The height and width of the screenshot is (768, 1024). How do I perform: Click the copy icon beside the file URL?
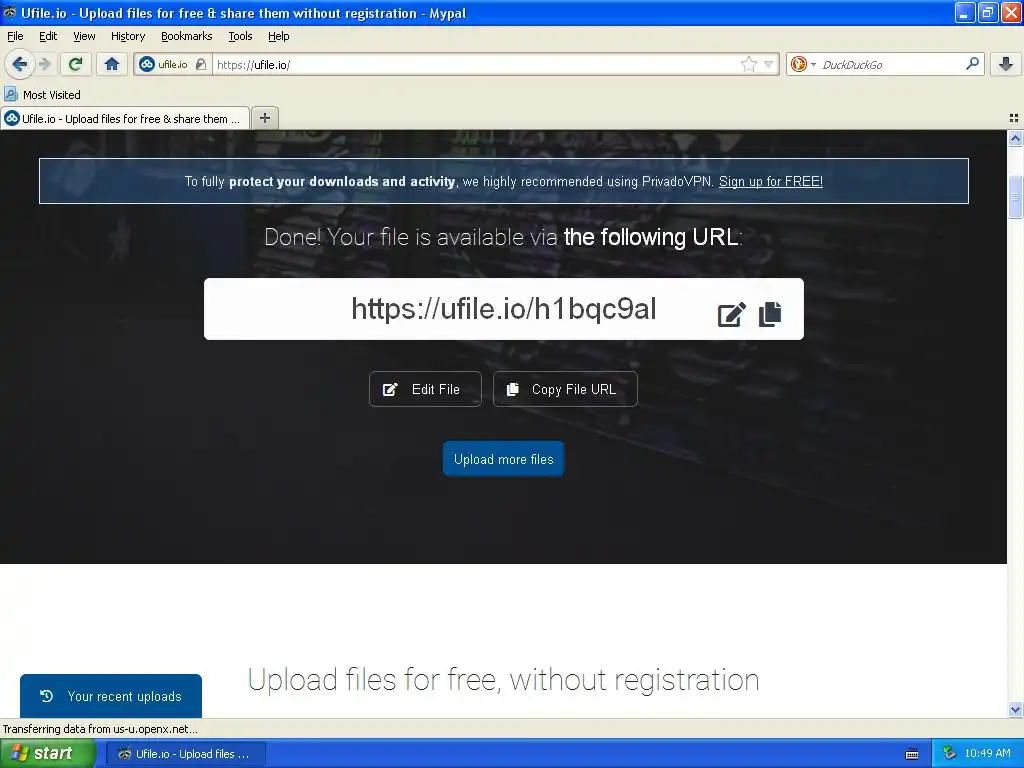point(770,314)
